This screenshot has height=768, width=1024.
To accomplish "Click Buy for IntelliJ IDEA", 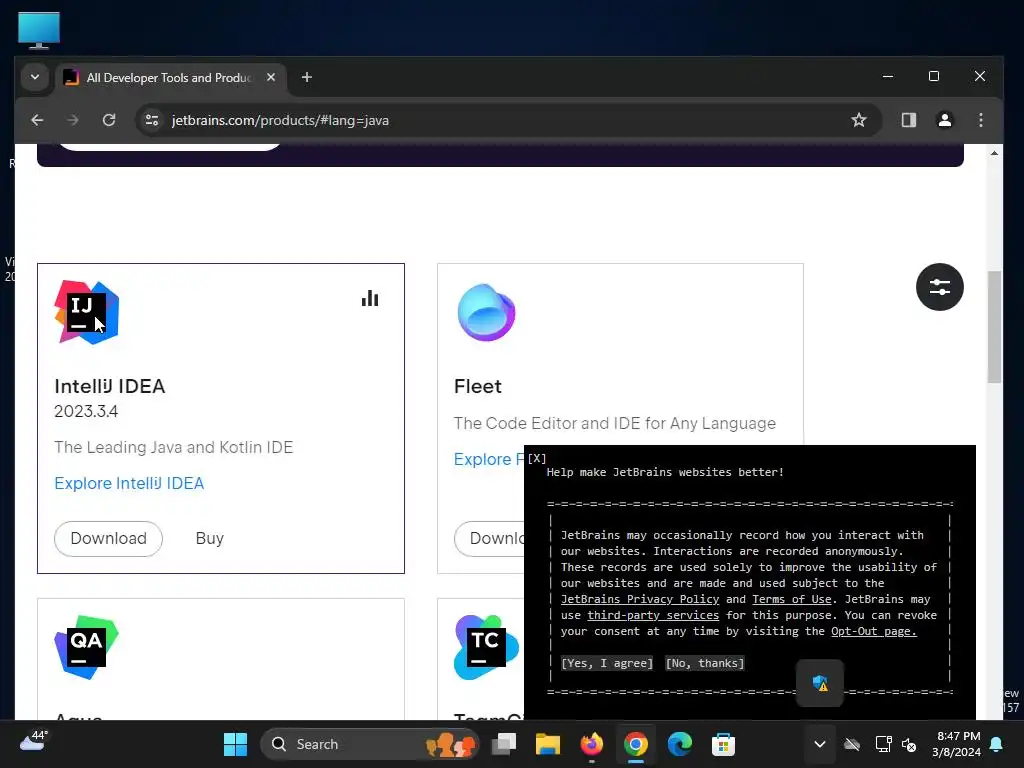I will tap(210, 539).
